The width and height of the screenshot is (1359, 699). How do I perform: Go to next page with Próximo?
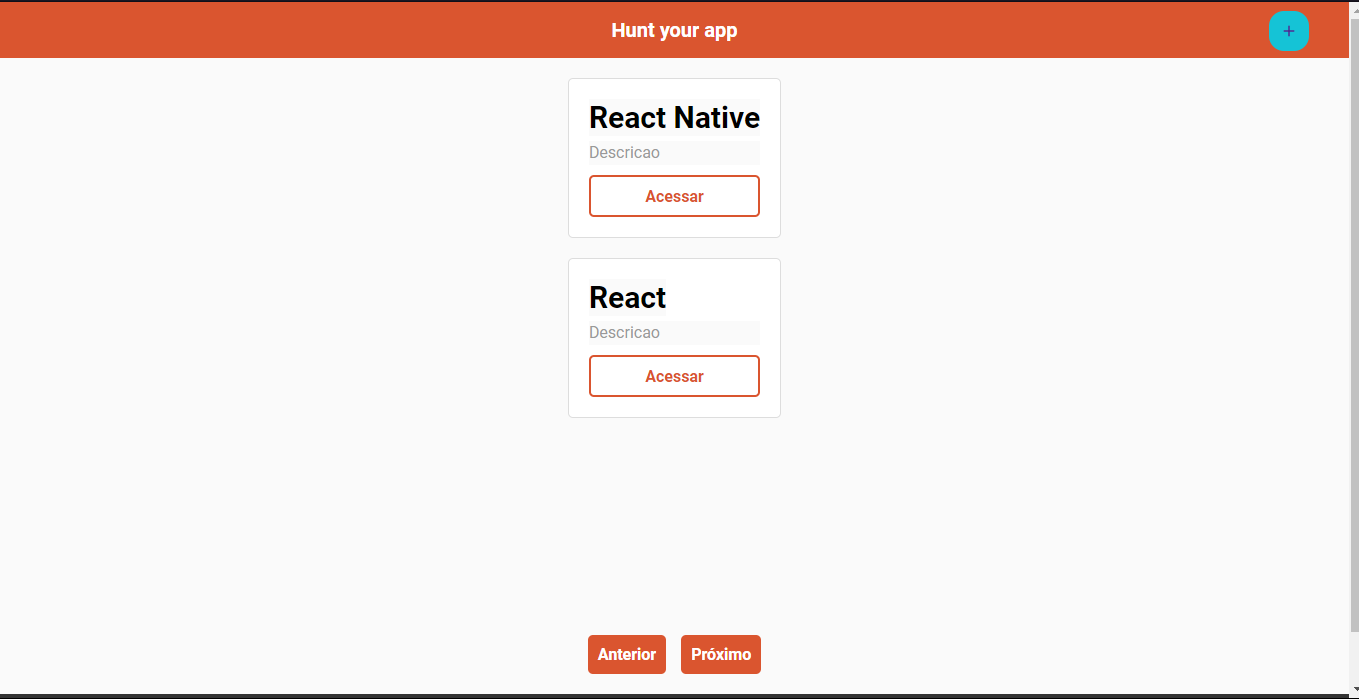pyautogui.click(x=721, y=654)
